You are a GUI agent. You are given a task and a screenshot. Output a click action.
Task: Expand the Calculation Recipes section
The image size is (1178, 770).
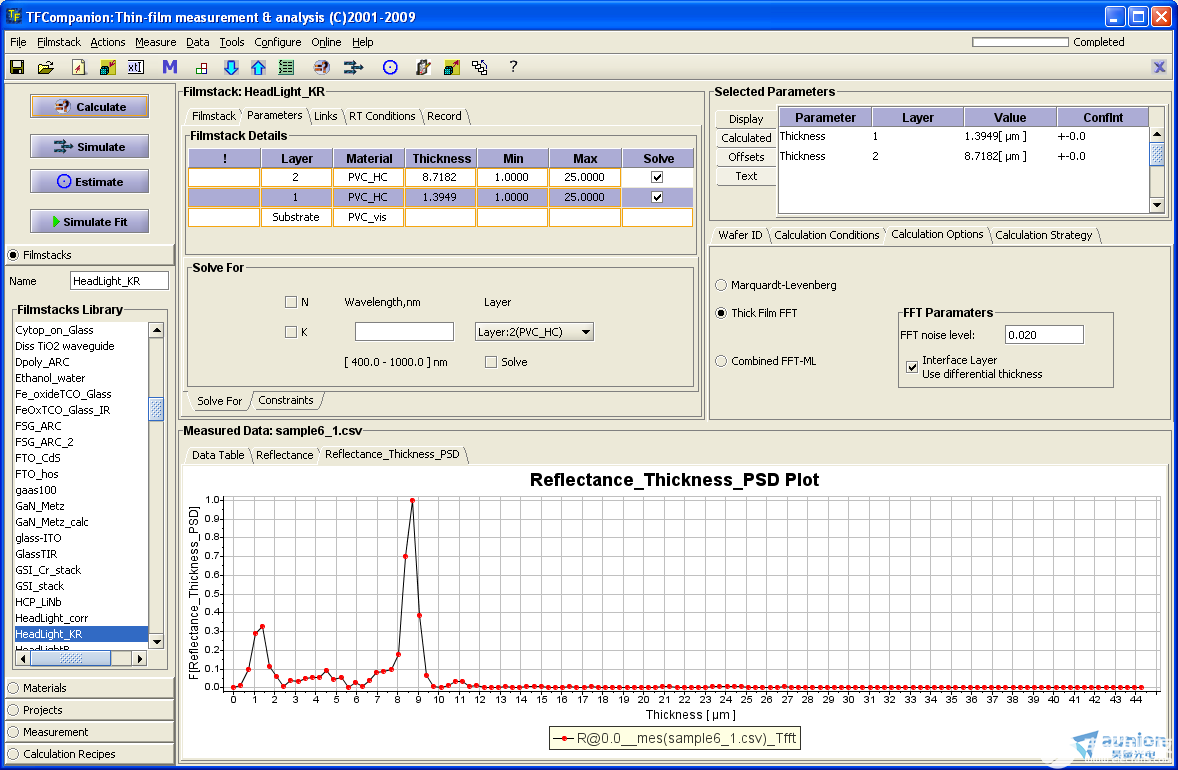click(69, 754)
